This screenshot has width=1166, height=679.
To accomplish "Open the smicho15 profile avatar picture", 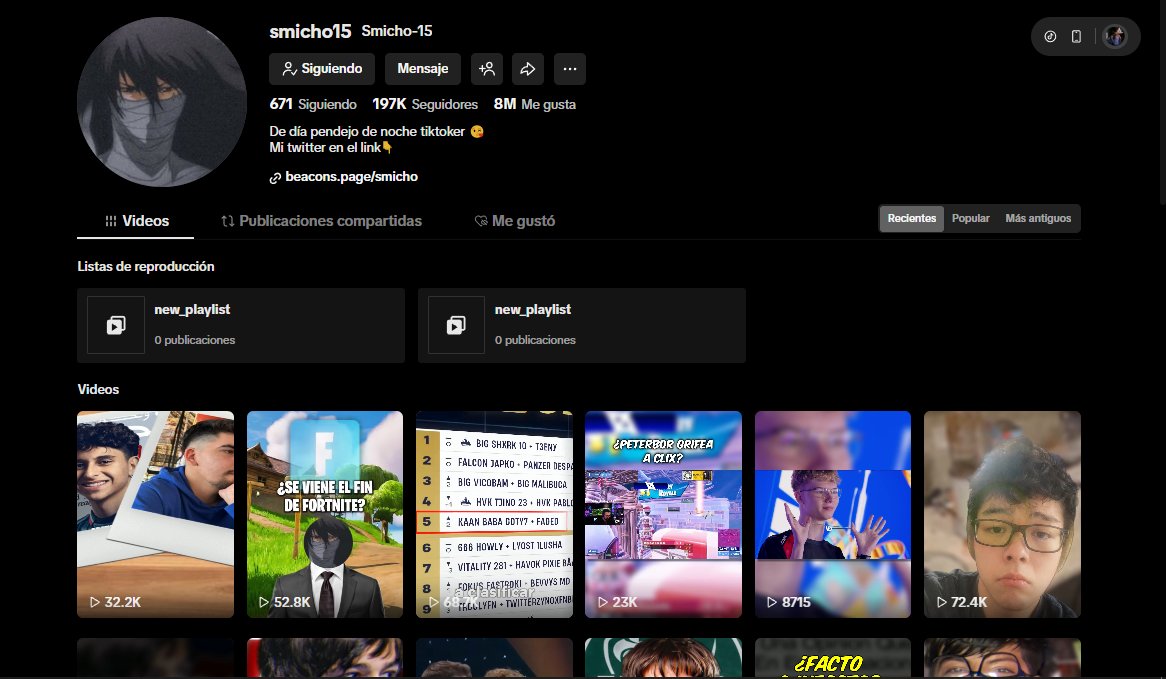I will [162, 102].
